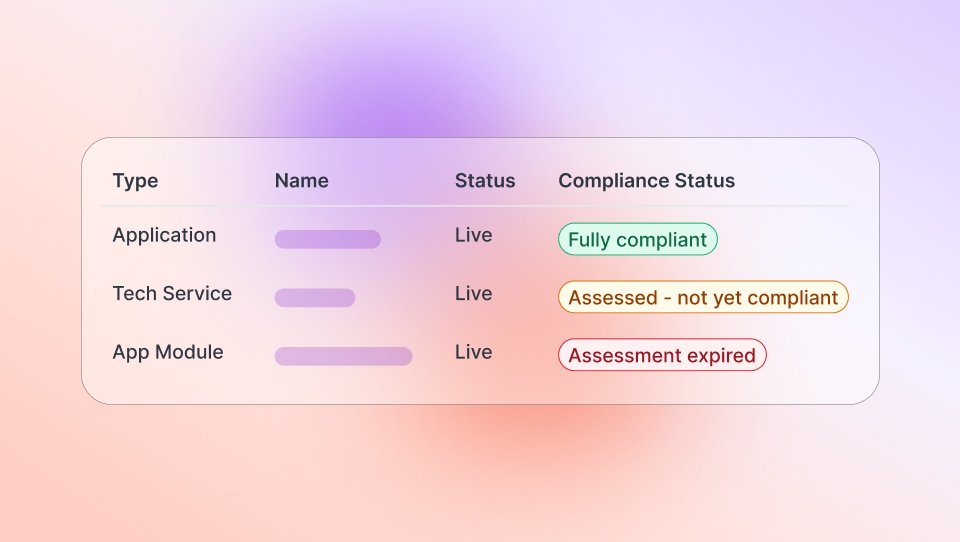Click the name placeholder in Tech Service row

point(315,298)
